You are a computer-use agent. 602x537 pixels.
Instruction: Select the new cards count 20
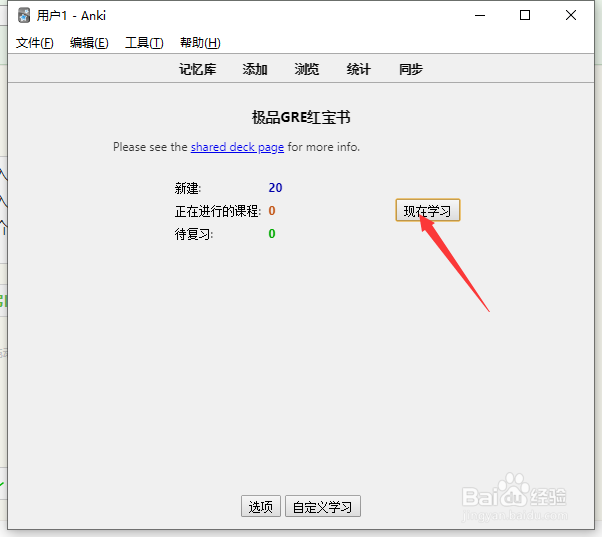point(275,188)
